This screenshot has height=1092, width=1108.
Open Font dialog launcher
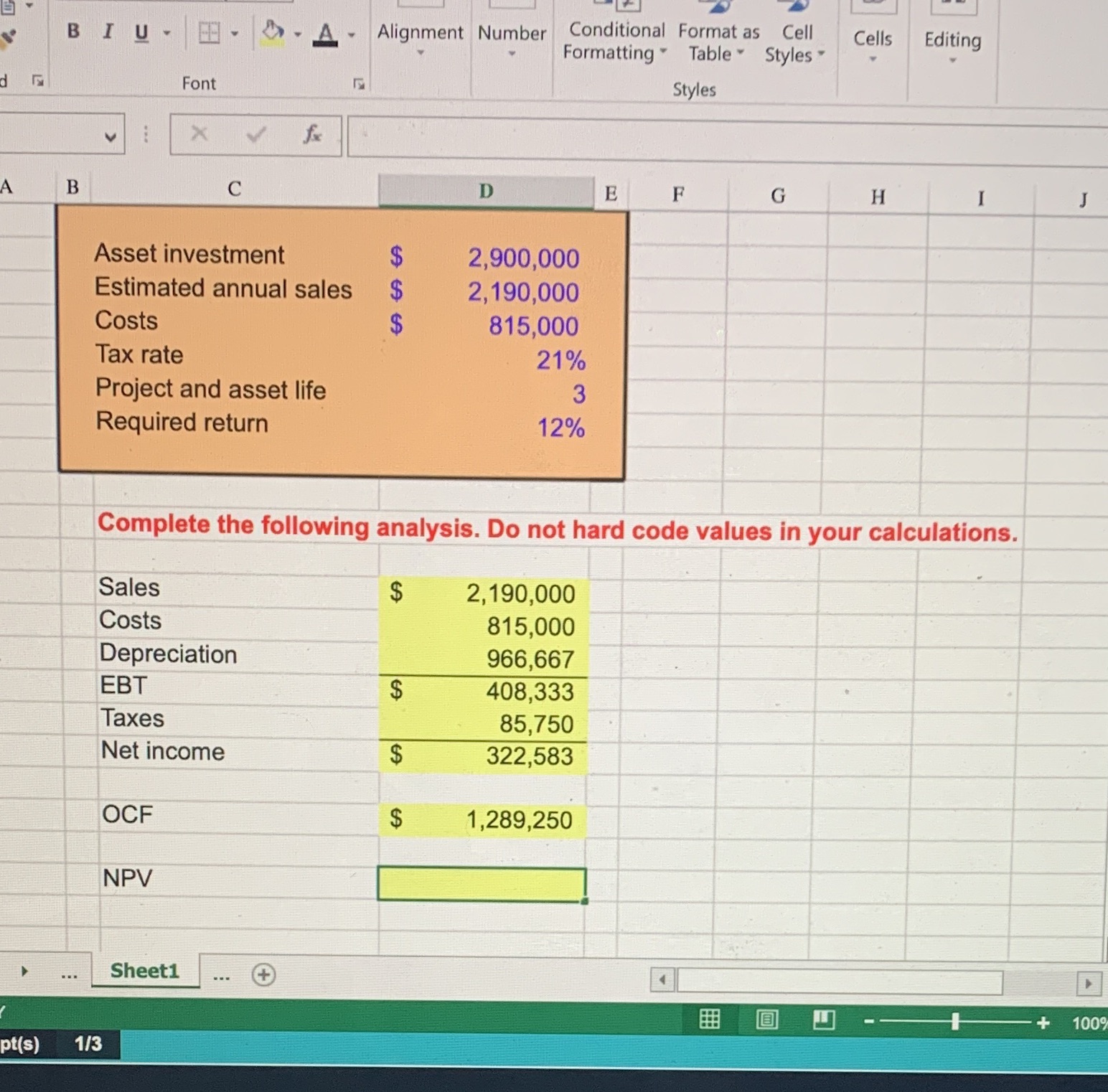(x=359, y=84)
